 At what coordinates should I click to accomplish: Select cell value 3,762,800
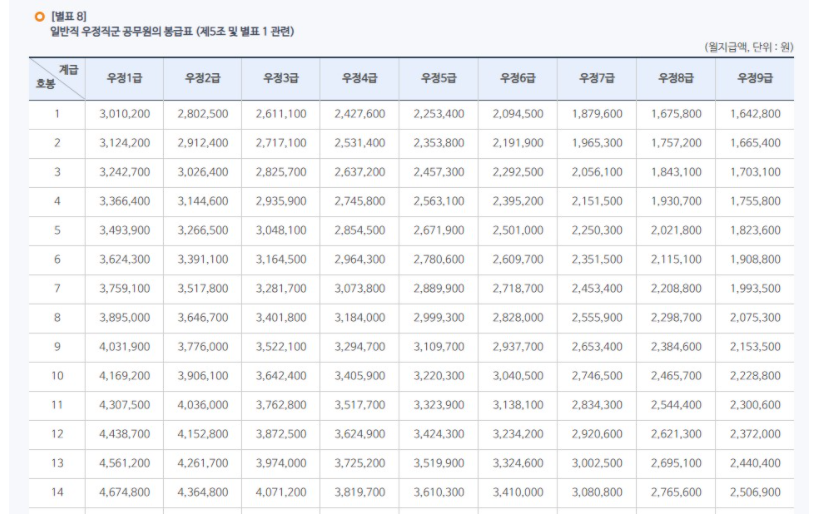tap(281, 405)
